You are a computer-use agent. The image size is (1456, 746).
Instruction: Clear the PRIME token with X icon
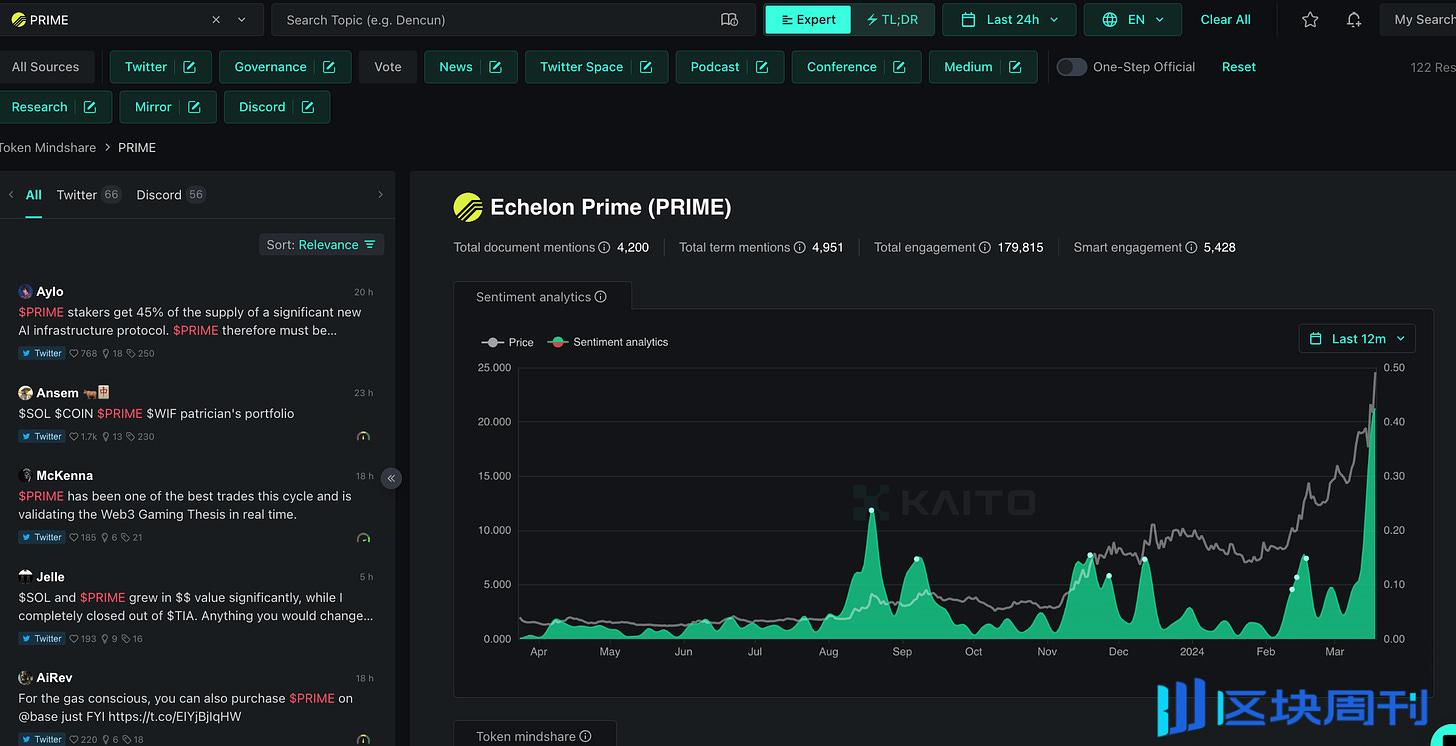216,19
